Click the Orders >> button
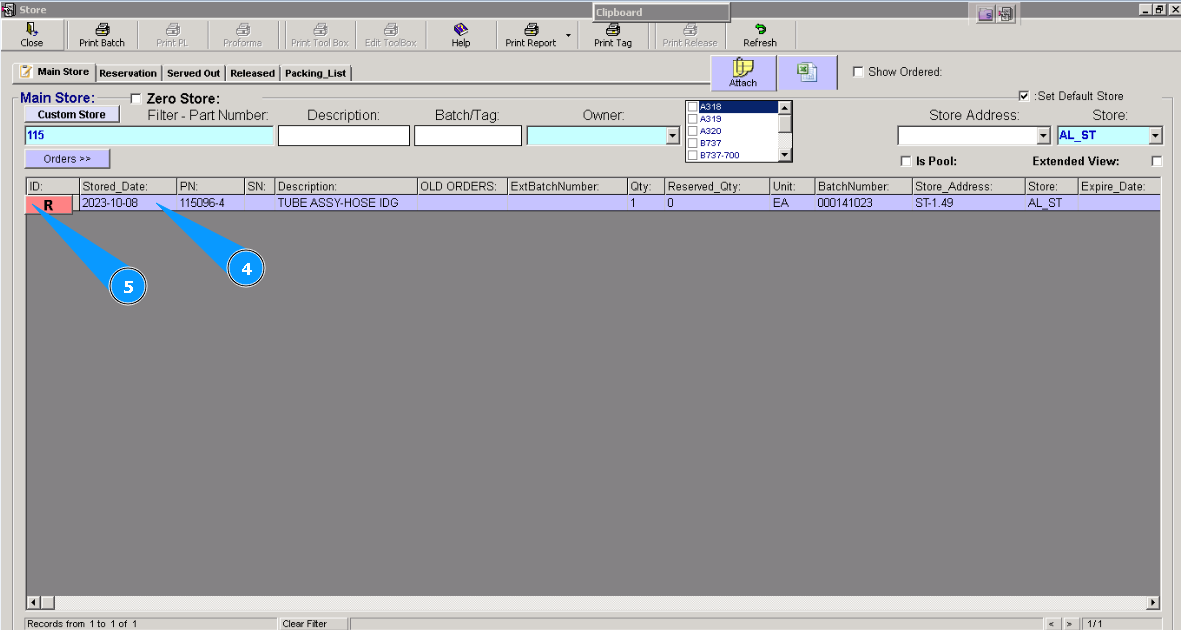The width and height of the screenshot is (1181, 630). pyautogui.click(x=67, y=159)
